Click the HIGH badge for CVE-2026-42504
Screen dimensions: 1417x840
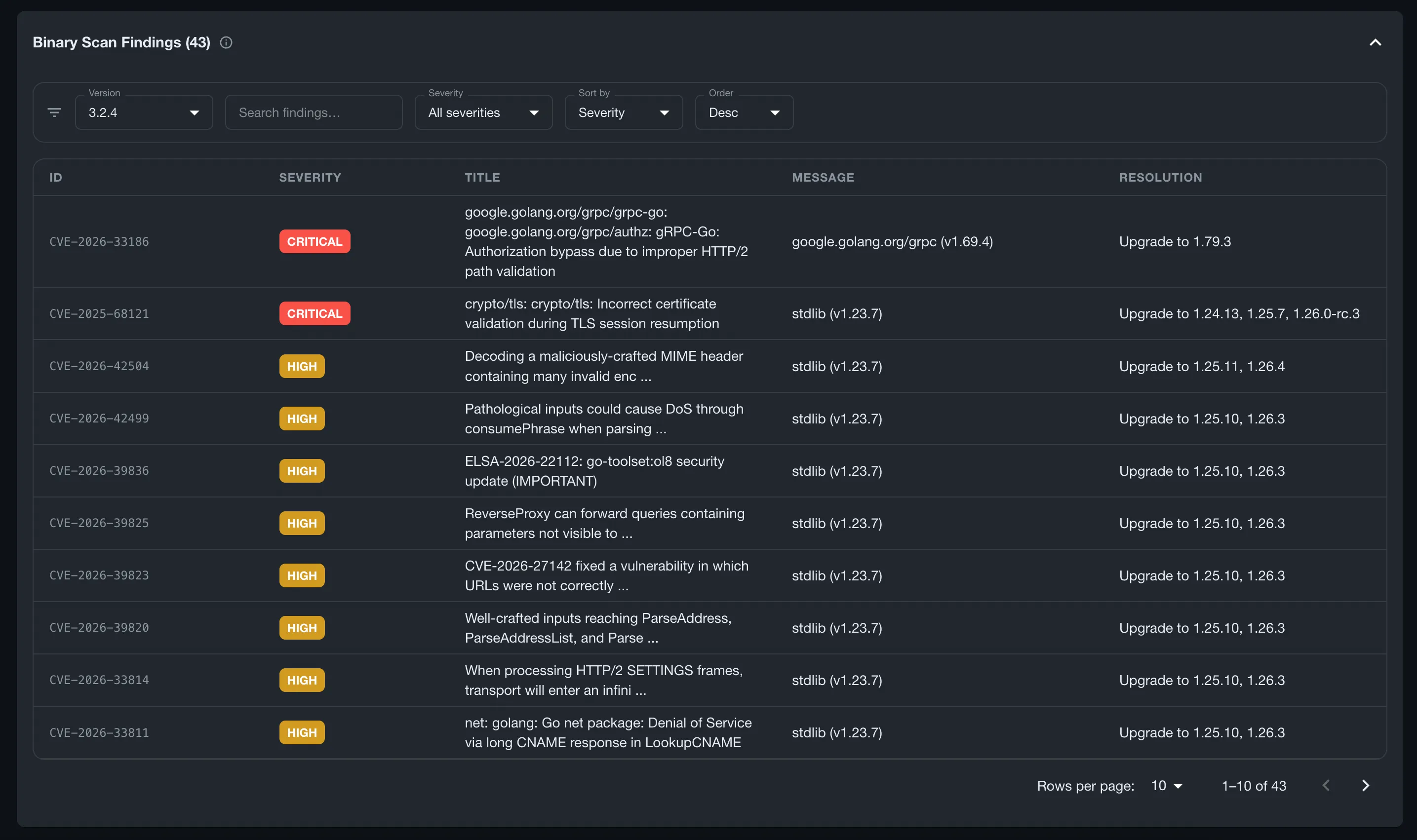(302, 366)
